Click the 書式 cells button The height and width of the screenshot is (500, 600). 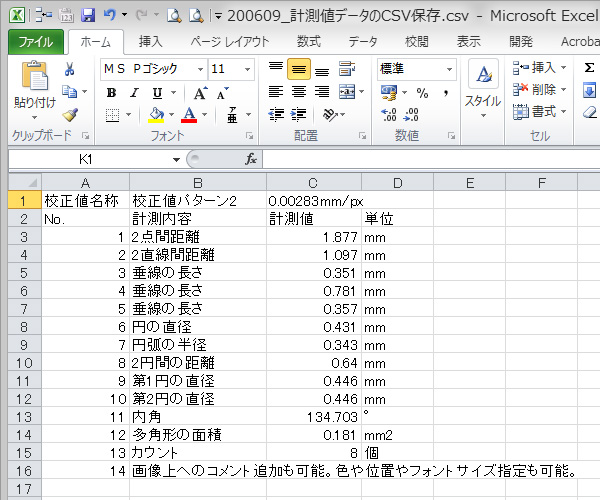pos(540,112)
